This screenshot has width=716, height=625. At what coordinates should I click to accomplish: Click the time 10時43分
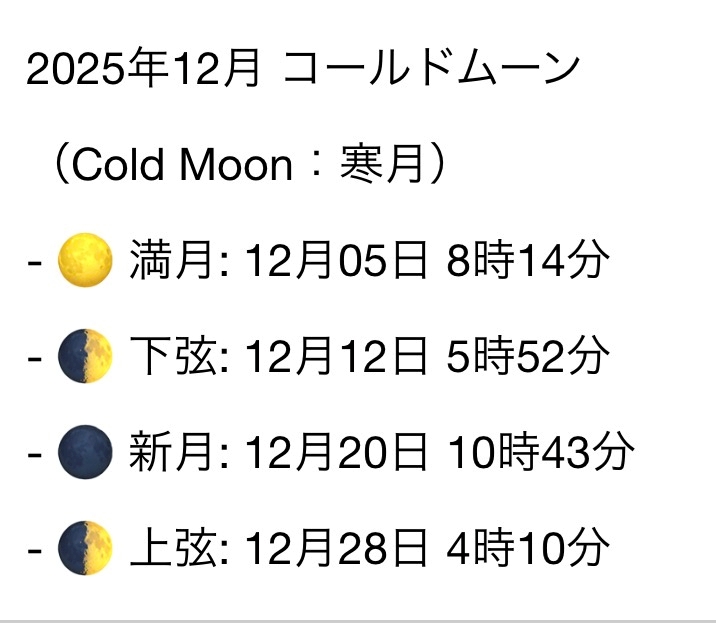541,452
